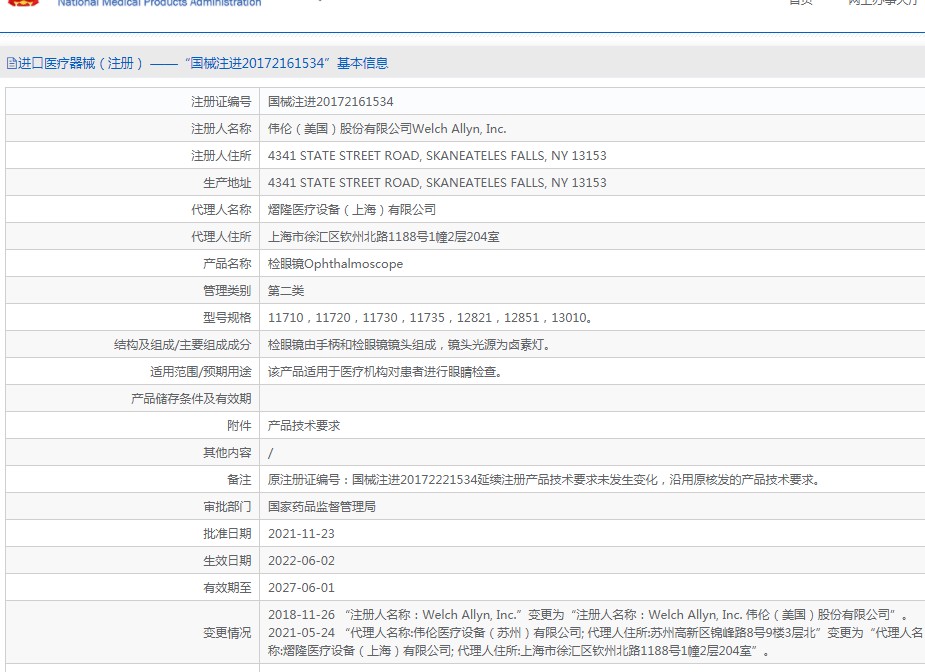This screenshot has height=672, width=925.
Task: Select the 2021-05-24 change record line
Action: coord(596,642)
